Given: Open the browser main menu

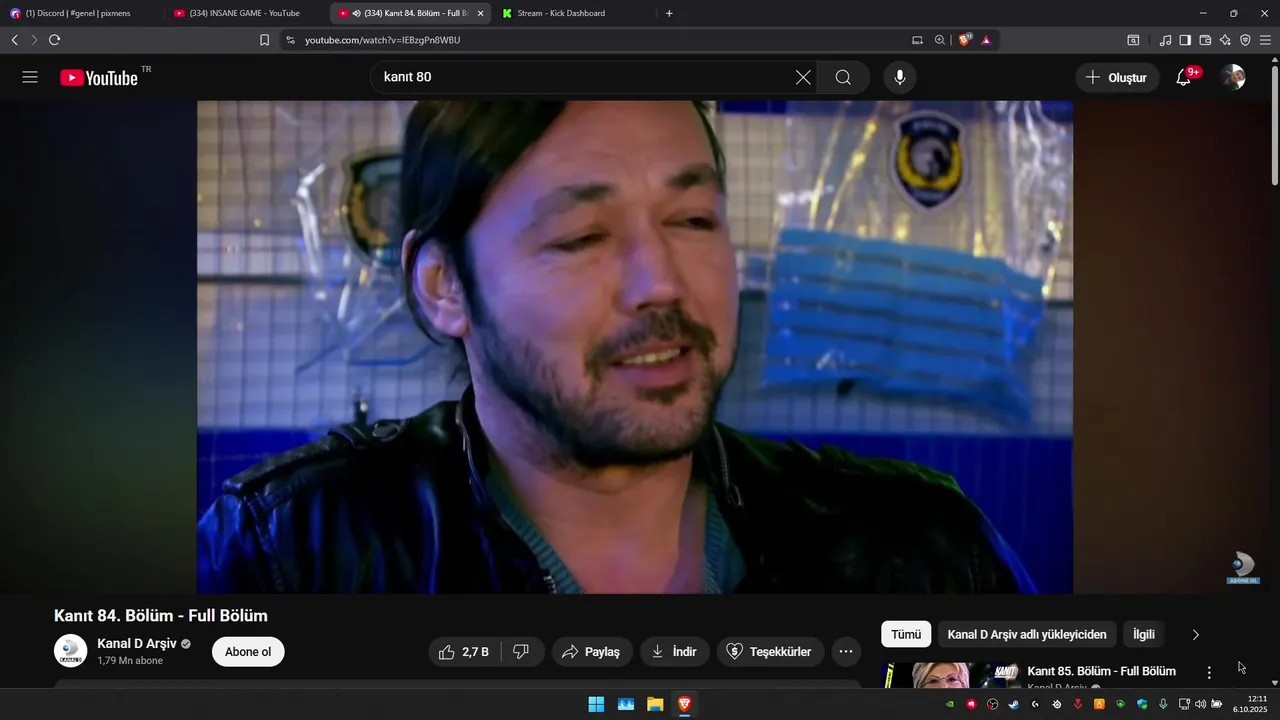Looking at the screenshot, I should point(1266,40).
